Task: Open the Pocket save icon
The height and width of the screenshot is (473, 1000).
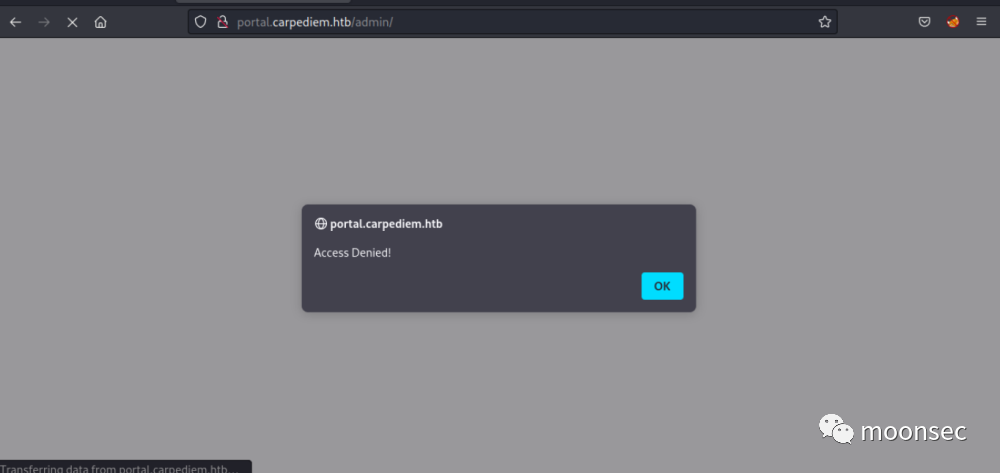Action: pos(924,22)
